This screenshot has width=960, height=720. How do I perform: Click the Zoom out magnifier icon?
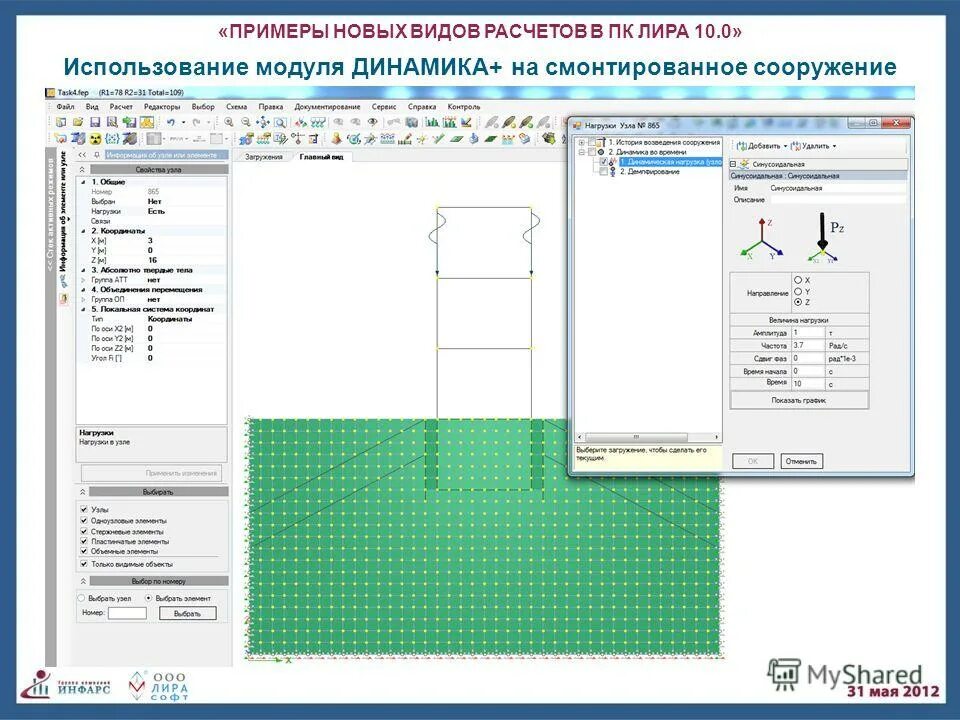click(x=246, y=122)
